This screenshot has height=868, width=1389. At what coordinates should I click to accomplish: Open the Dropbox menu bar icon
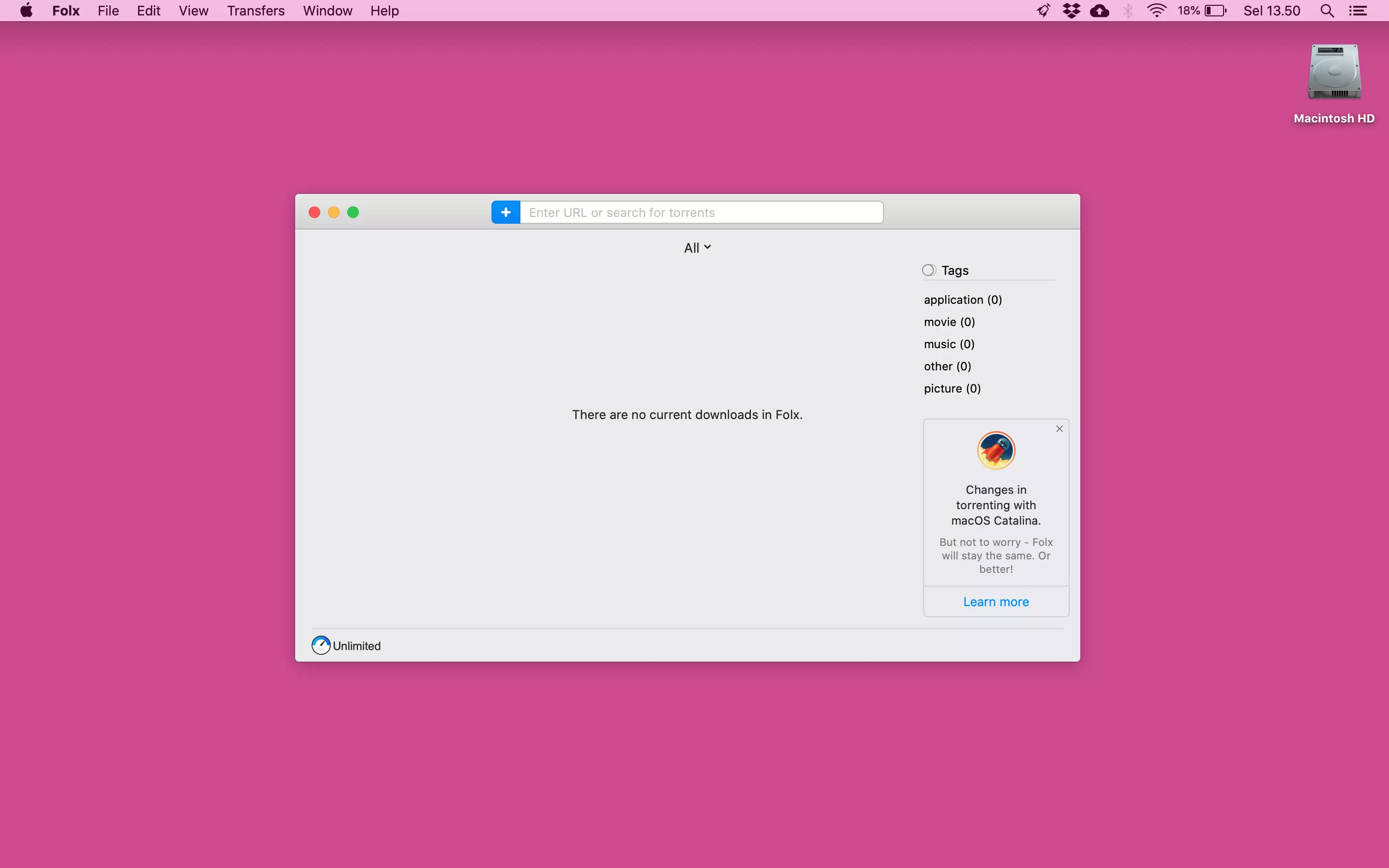click(1071, 11)
